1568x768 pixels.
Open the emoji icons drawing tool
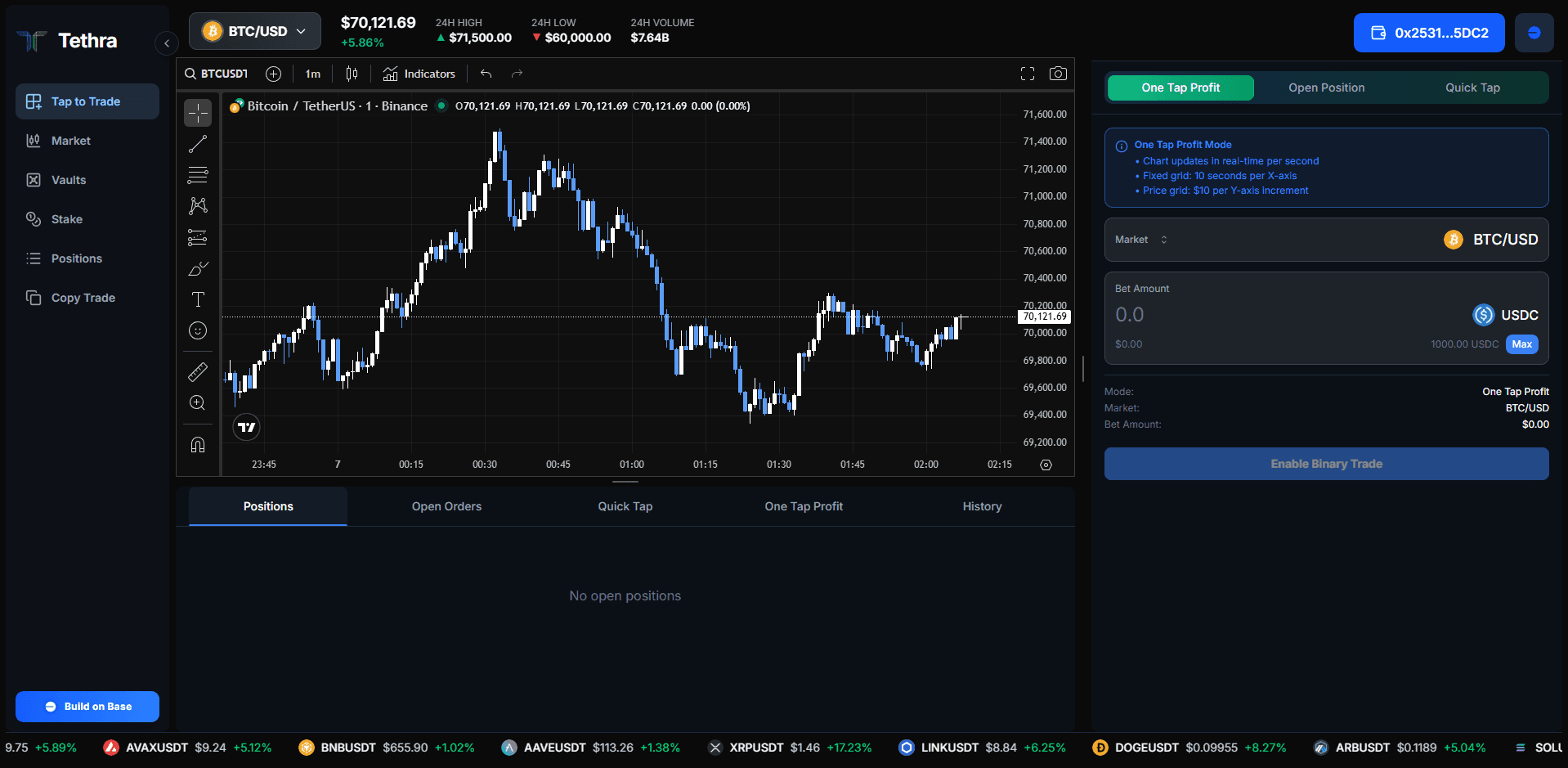tap(198, 330)
